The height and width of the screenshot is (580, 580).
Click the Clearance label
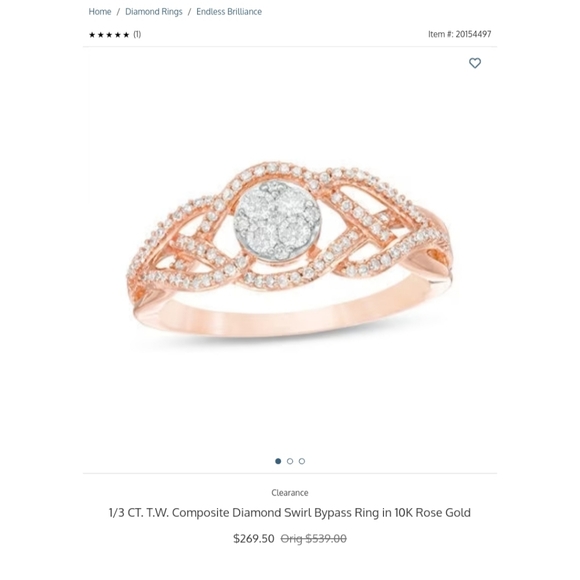click(x=290, y=493)
